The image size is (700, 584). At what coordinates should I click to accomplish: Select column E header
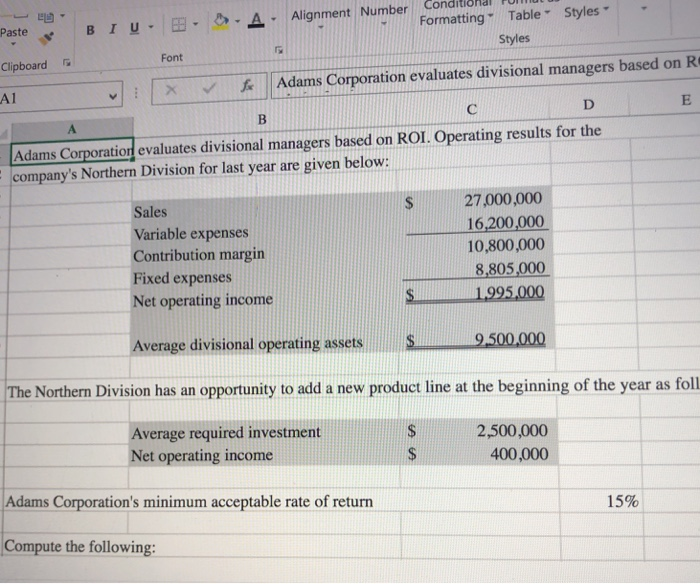686,99
